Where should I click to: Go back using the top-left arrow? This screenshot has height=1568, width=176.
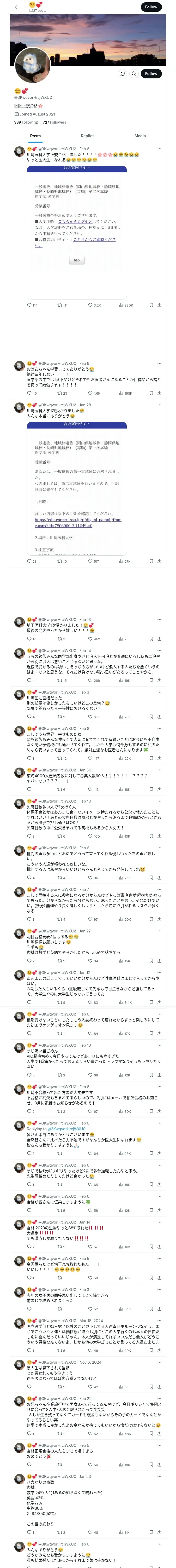coord(17,7)
